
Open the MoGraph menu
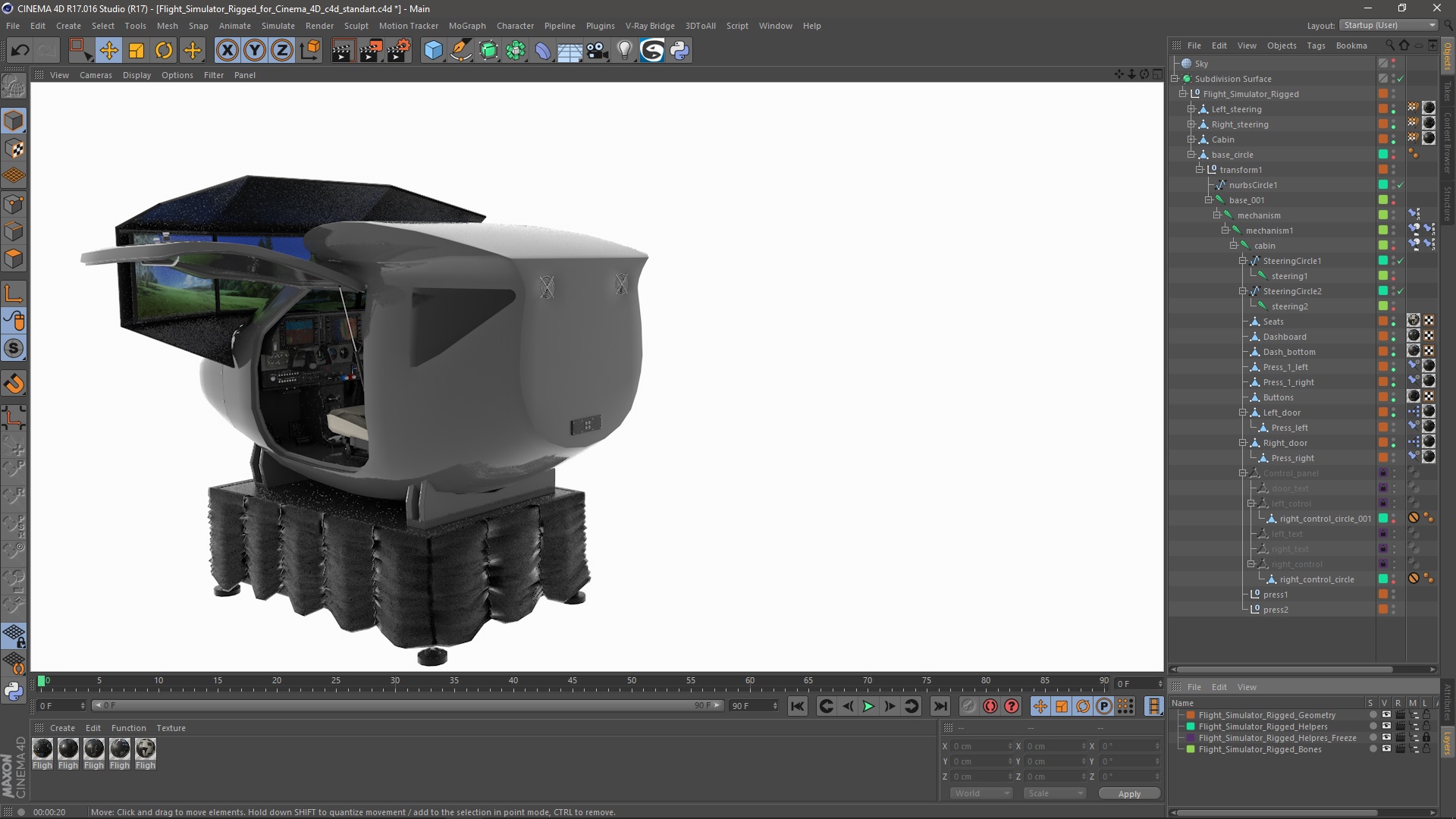(x=467, y=26)
